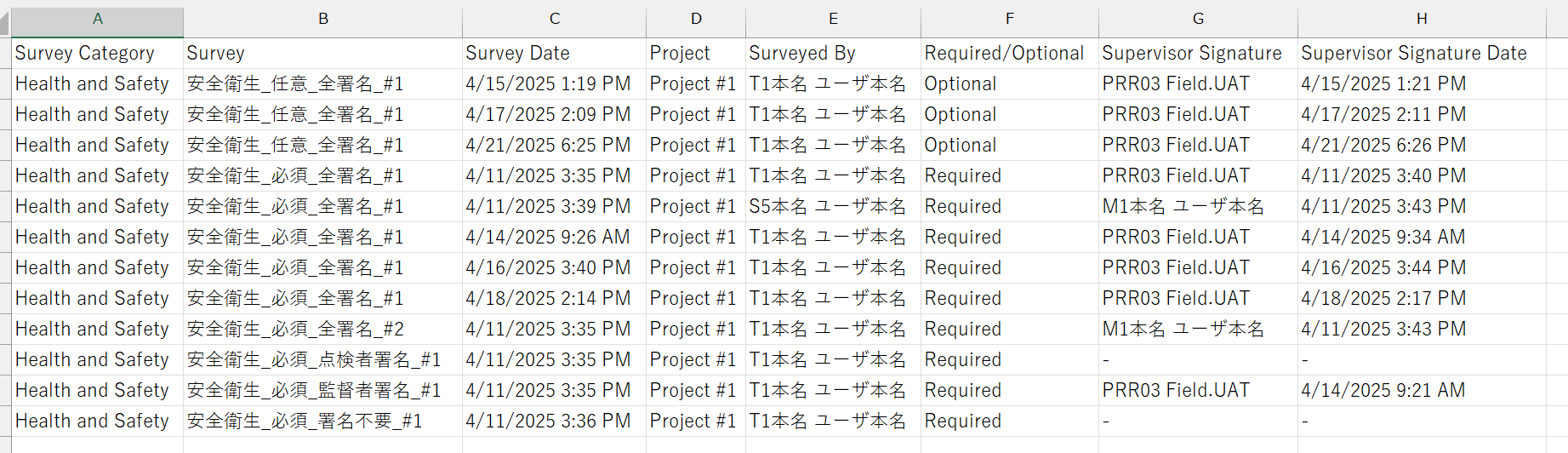1568x453 pixels.
Task: Select column E header
Action: coord(833,19)
